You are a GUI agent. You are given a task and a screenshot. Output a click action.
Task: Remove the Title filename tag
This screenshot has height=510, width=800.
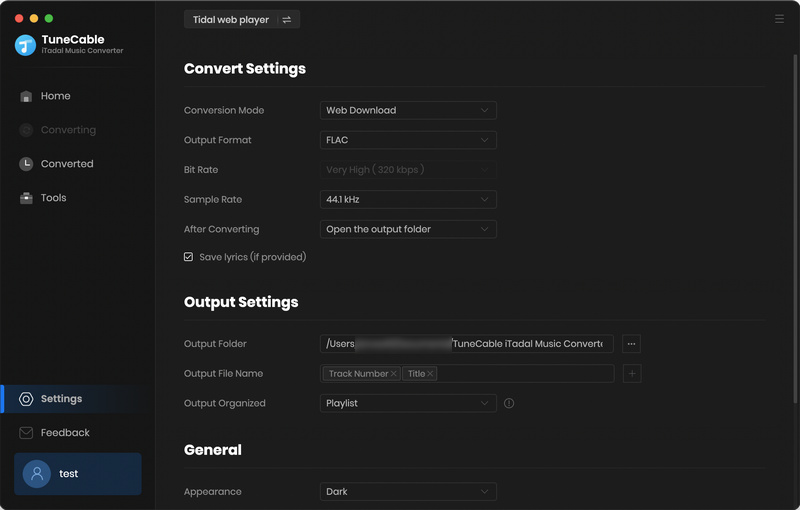(430, 374)
